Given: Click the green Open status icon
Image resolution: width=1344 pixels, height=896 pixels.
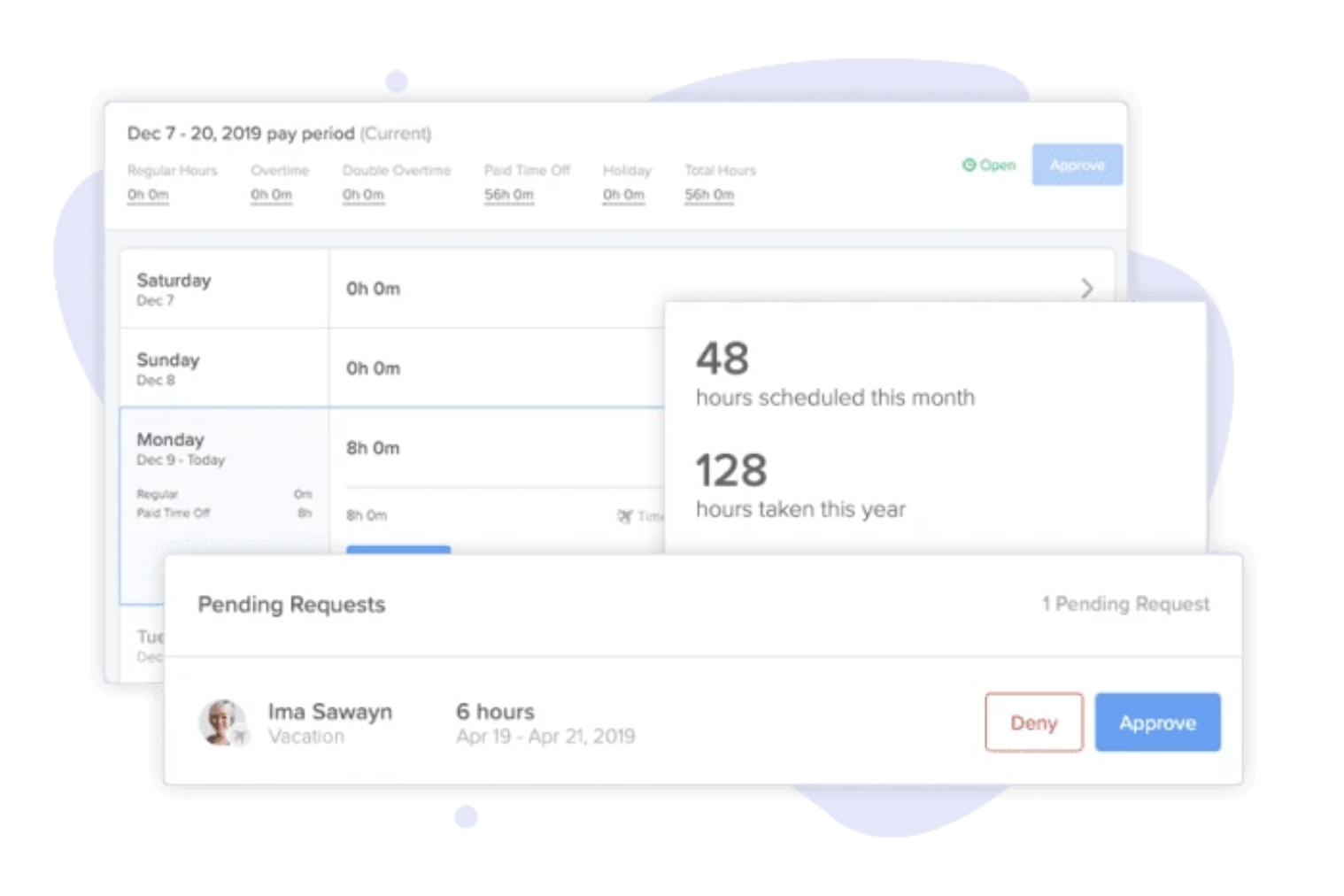Looking at the screenshot, I should (x=969, y=165).
